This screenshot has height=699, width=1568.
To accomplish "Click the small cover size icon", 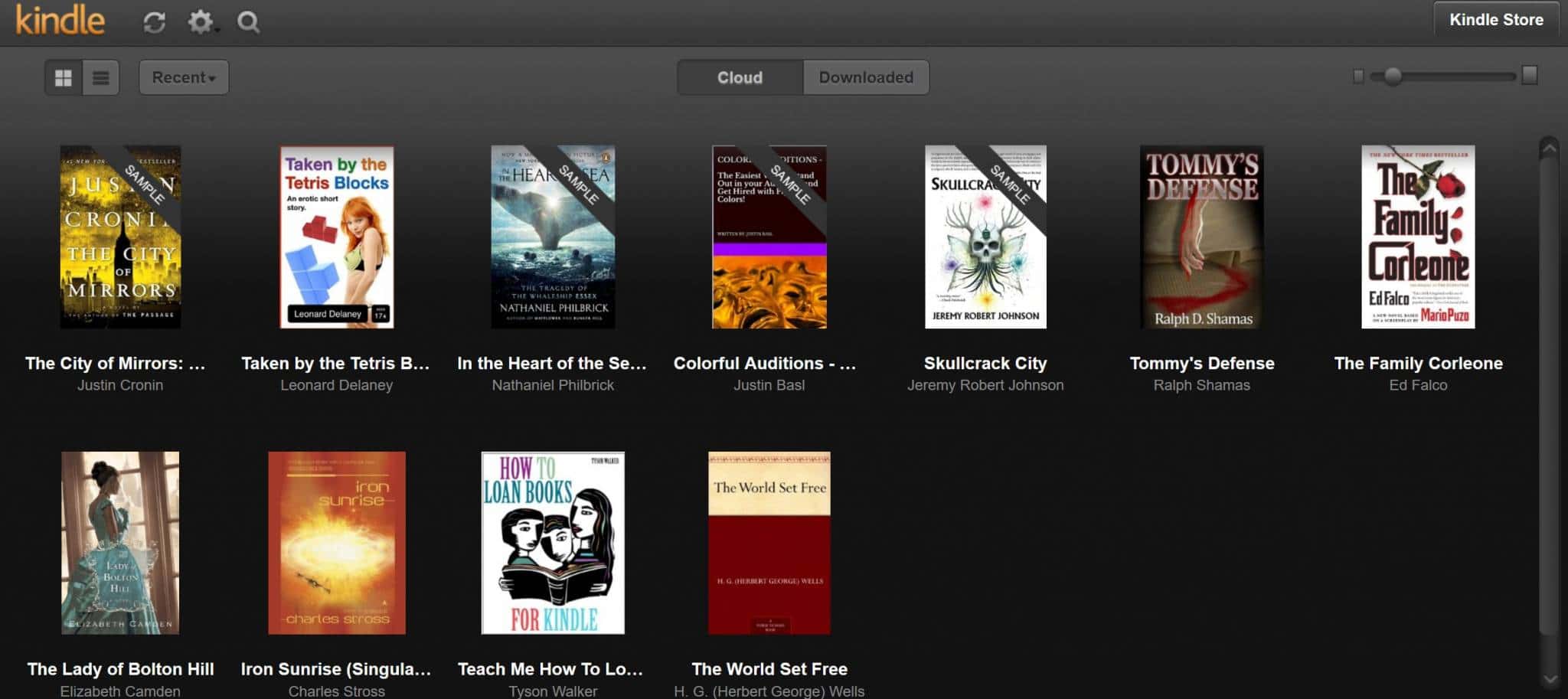I will [x=1358, y=76].
